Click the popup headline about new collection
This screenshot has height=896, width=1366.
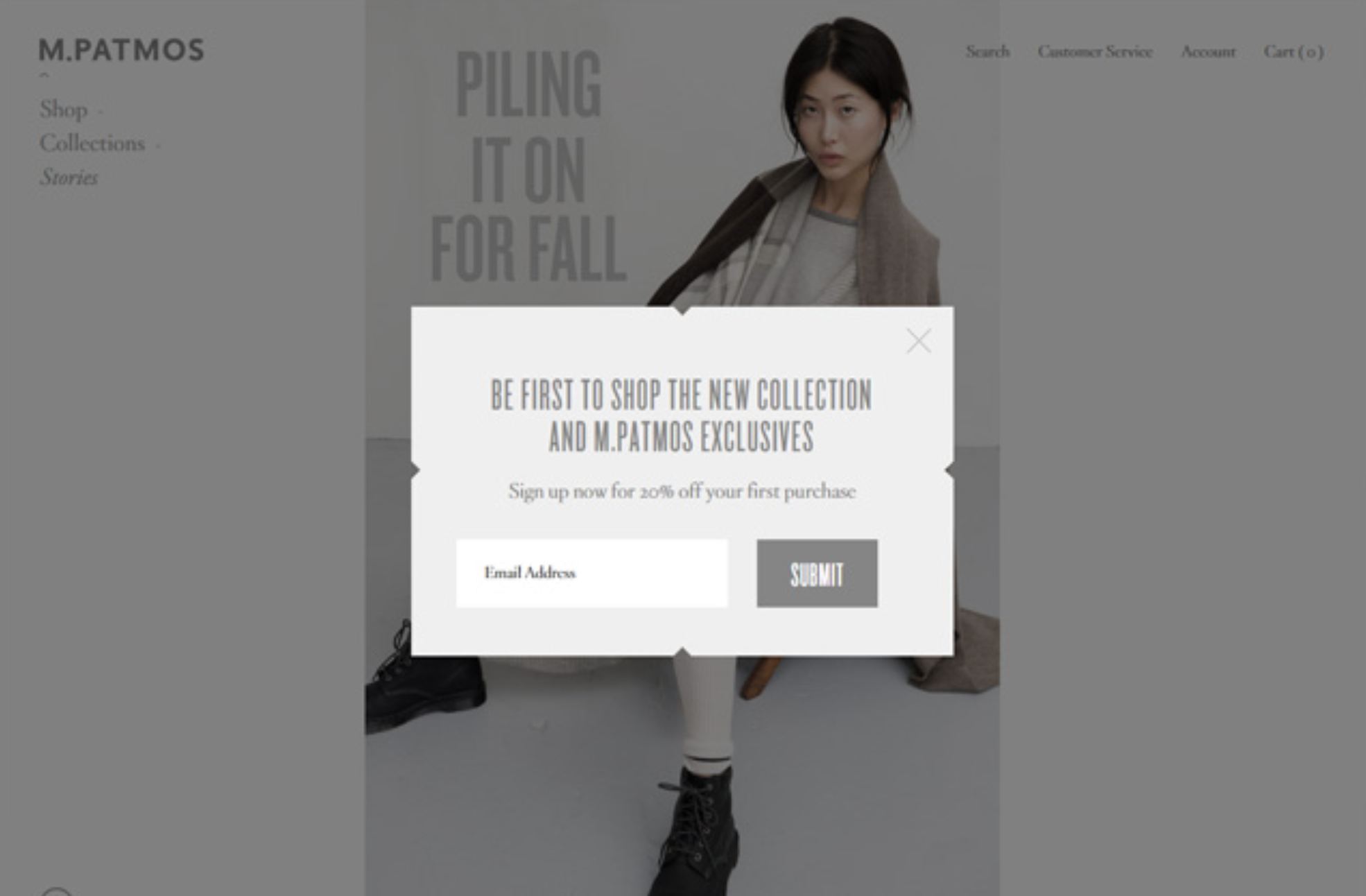tap(682, 415)
